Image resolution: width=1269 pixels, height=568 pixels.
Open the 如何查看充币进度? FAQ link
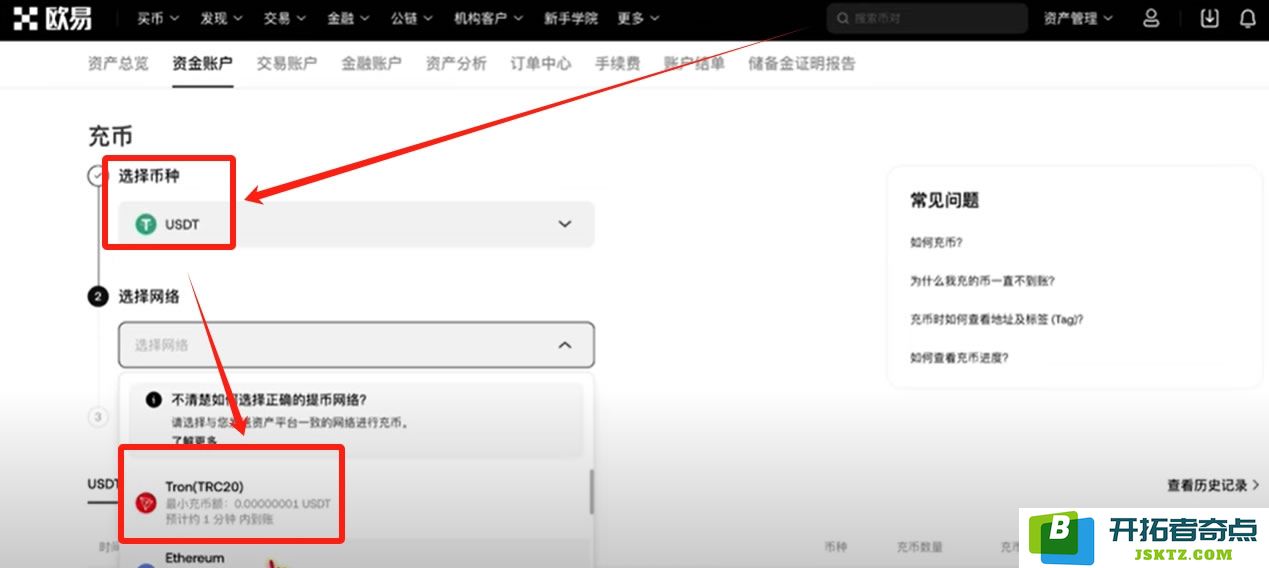[x=959, y=357]
